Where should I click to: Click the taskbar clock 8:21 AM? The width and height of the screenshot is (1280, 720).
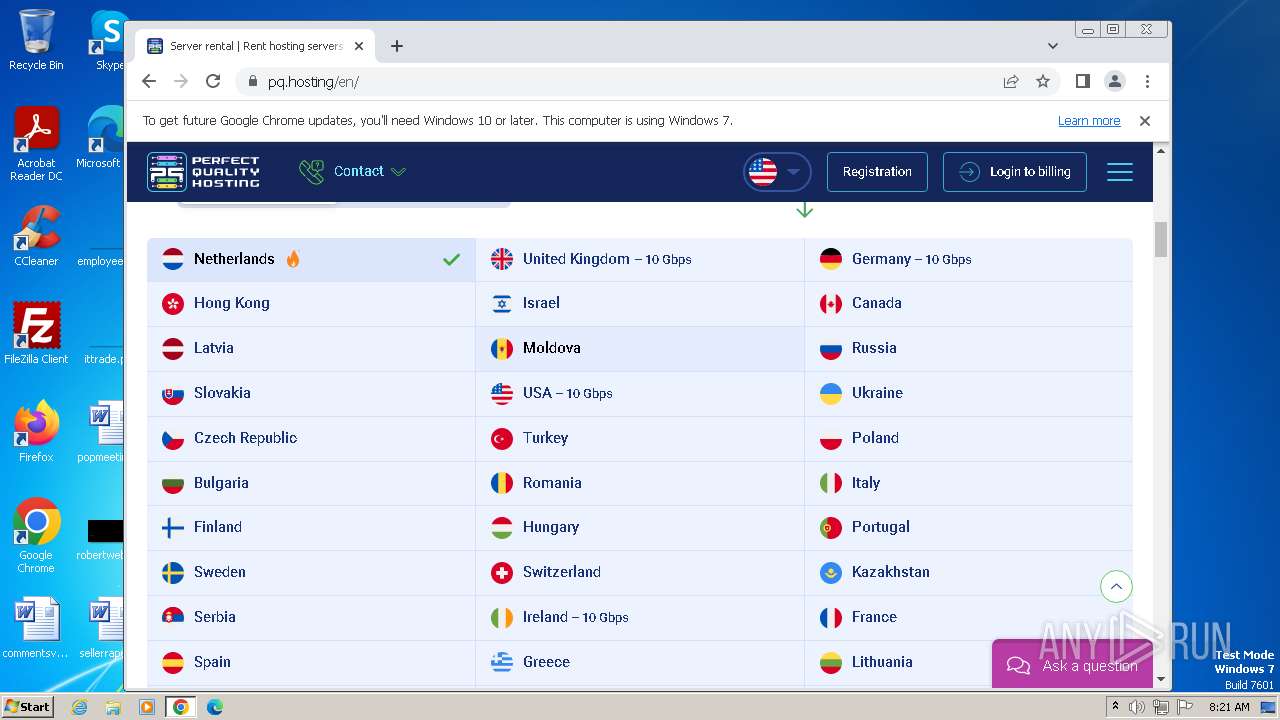pos(1229,707)
